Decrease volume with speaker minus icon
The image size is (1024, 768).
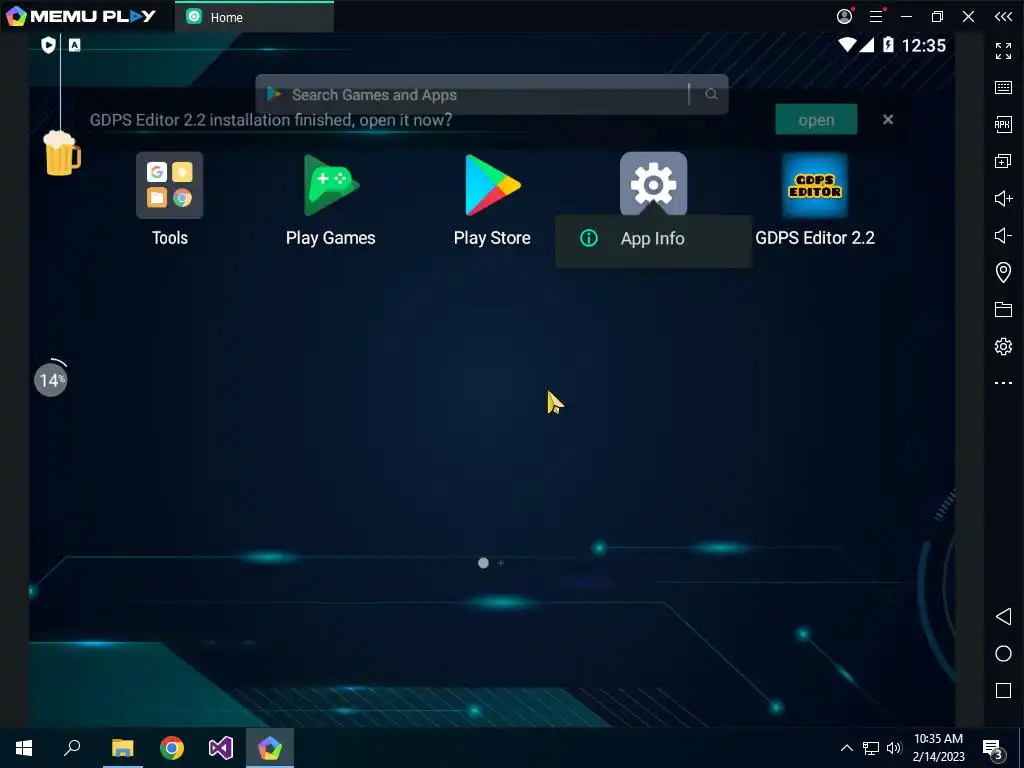coord(1003,235)
